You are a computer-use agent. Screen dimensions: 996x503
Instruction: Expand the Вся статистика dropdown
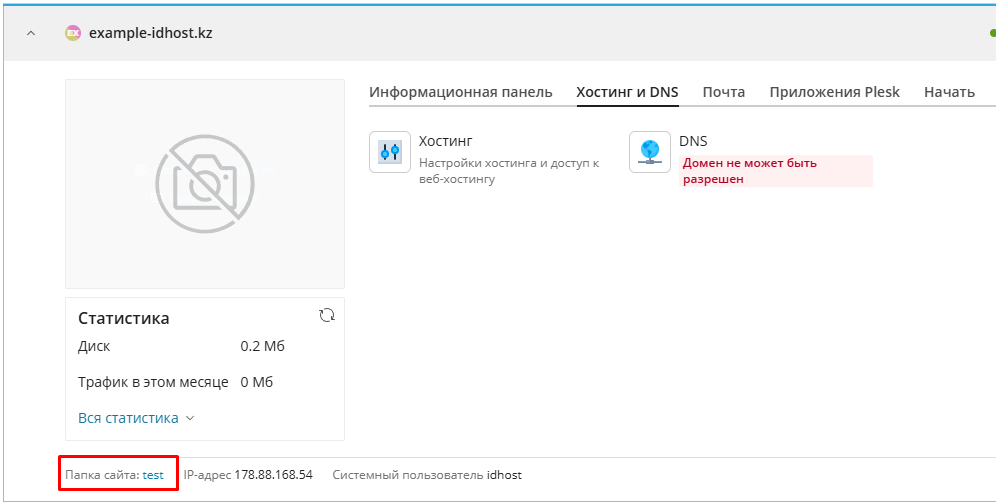tap(136, 418)
